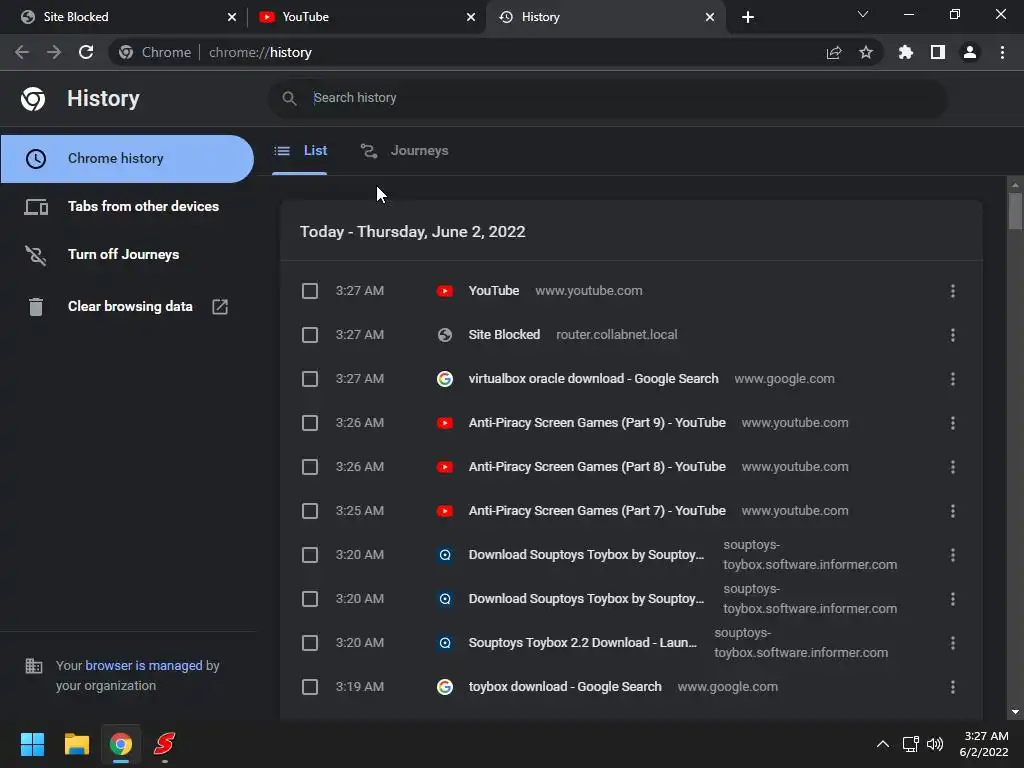Check Anti-Piracy Screen Games Part 7 entry
This screenshot has width=1024, height=768.
pyautogui.click(x=310, y=511)
